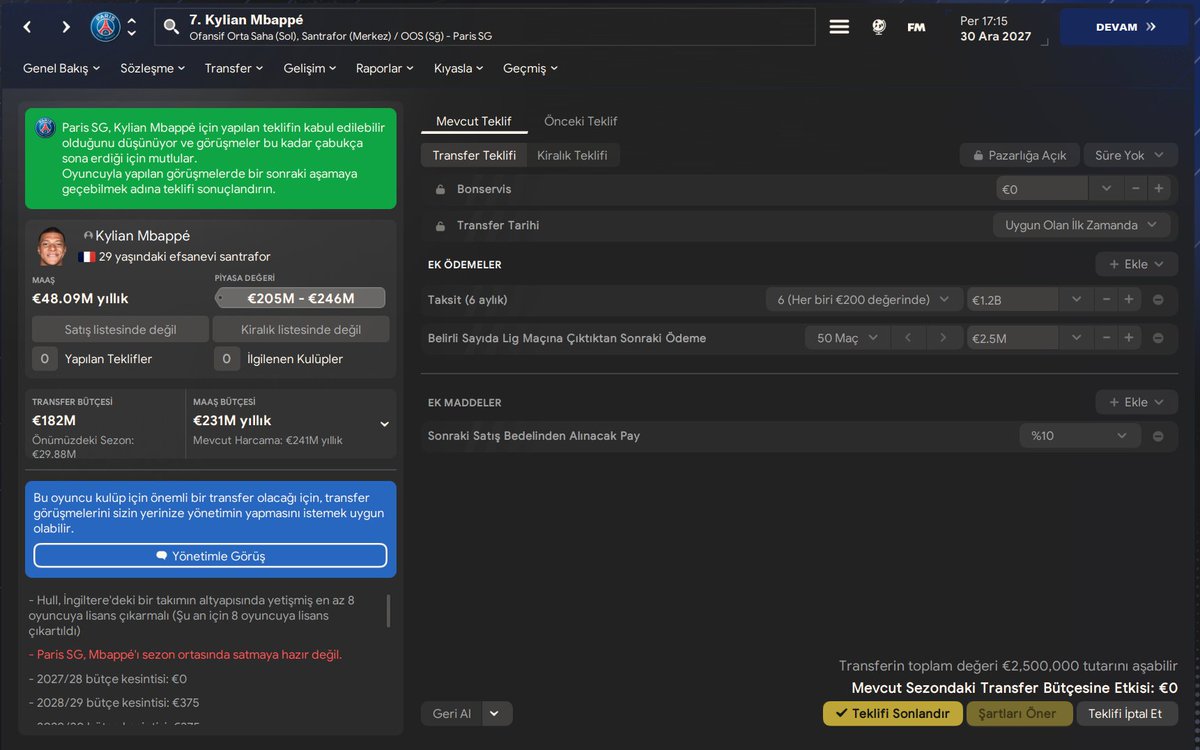Click the calendar corner icon by date

(x=1043, y=41)
